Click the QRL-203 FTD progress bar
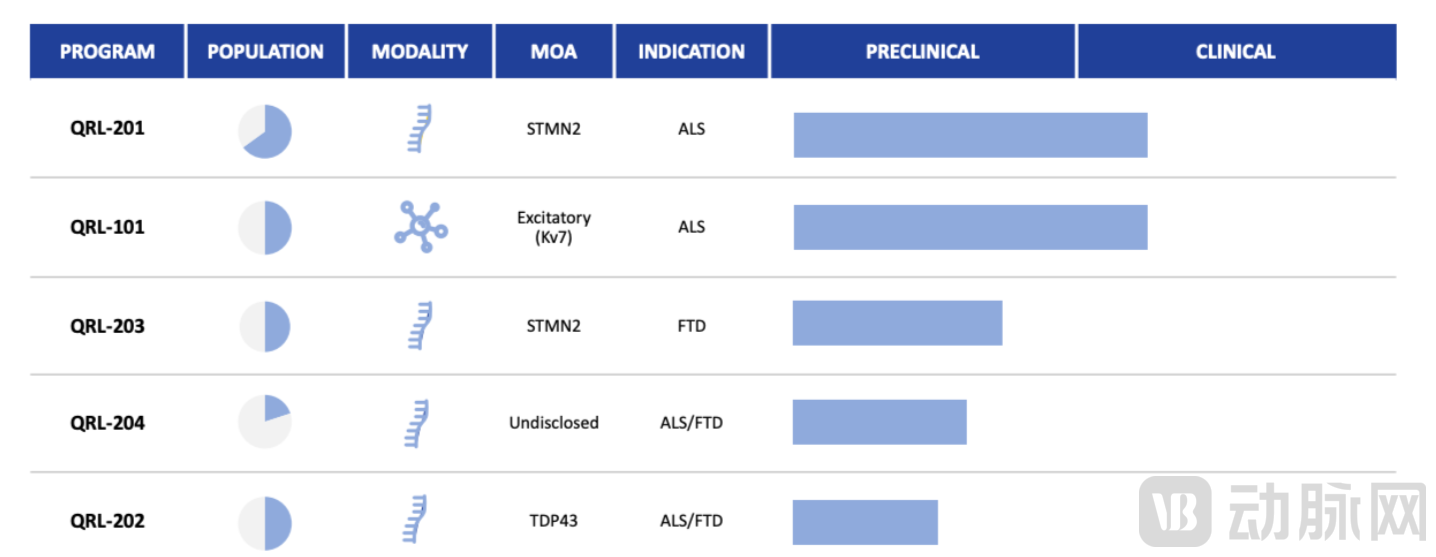The image size is (1436, 557). click(x=897, y=323)
